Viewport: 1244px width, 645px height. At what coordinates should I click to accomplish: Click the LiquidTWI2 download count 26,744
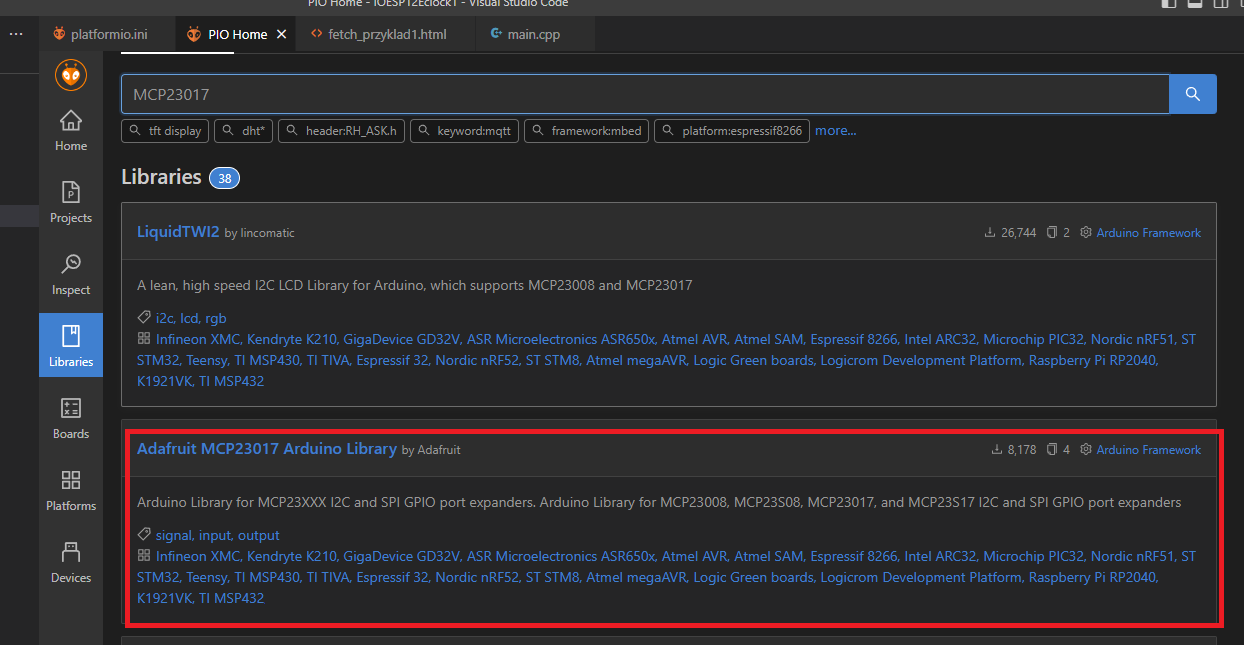[1018, 233]
